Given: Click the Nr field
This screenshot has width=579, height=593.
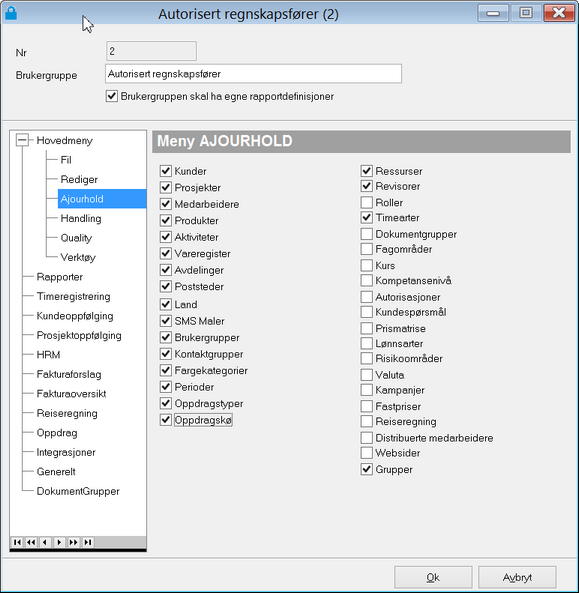Looking at the screenshot, I should 151,51.
